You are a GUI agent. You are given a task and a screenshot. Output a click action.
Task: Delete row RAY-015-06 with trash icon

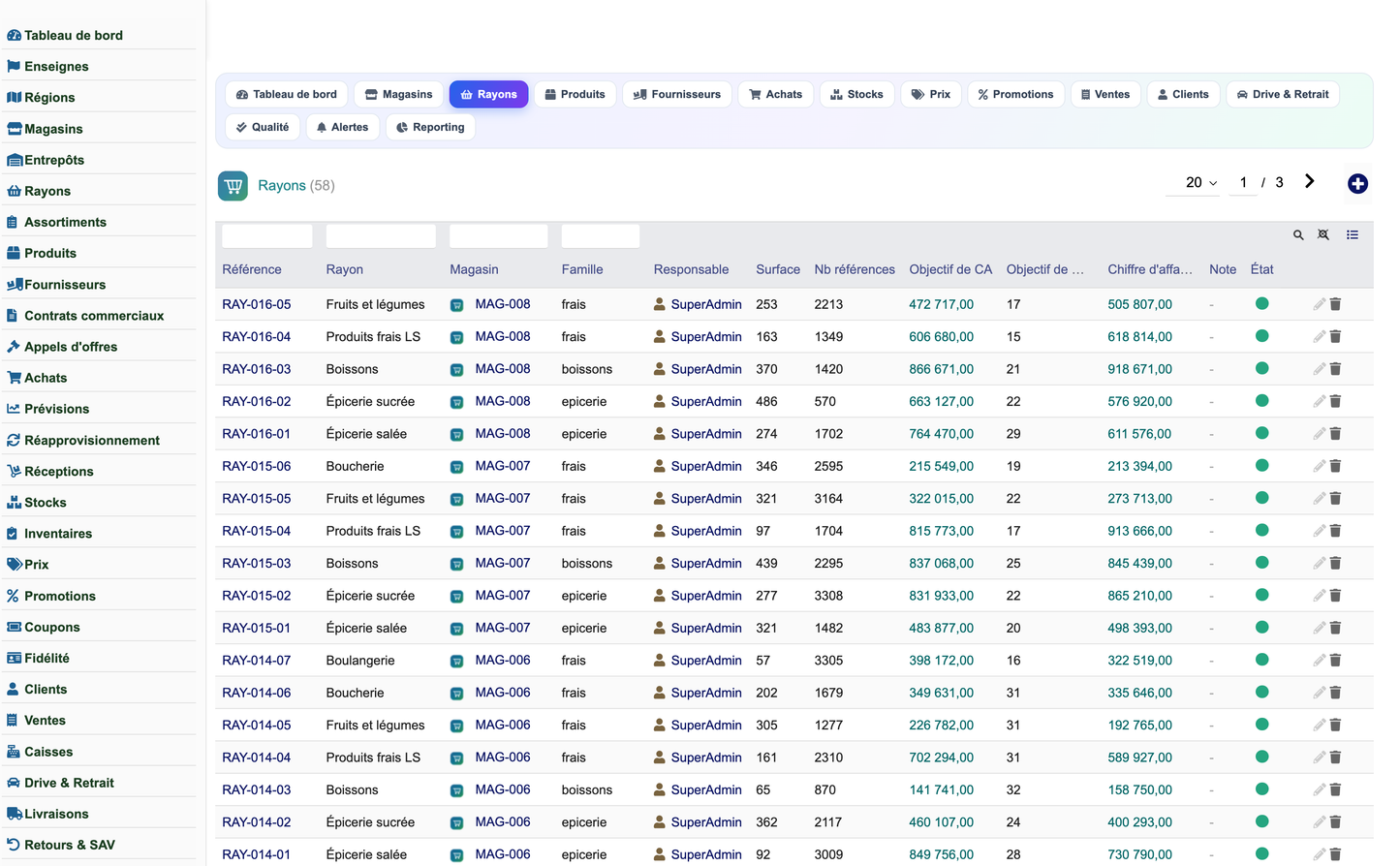(x=1335, y=466)
